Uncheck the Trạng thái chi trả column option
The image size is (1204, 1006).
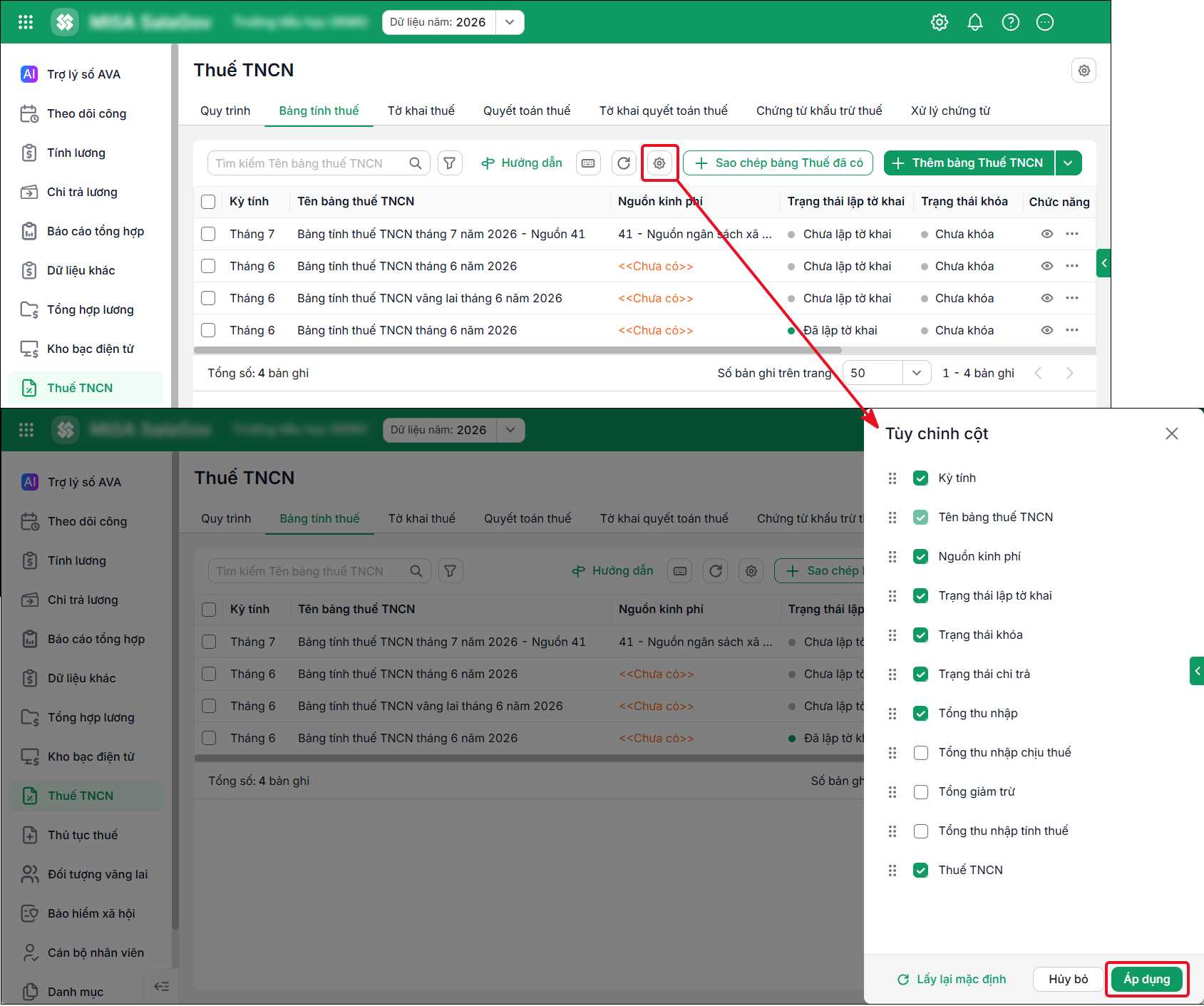(921, 674)
